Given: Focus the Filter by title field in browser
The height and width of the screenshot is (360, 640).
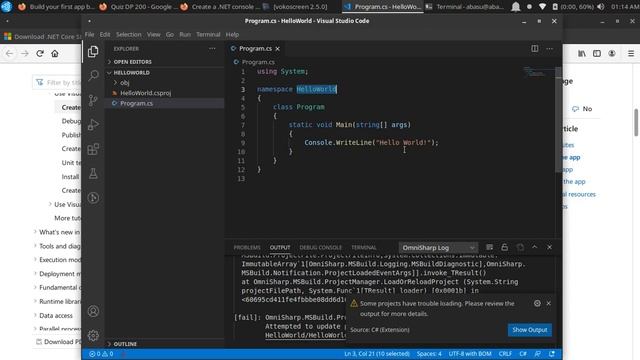Looking at the screenshot, I should click(x=57, y=82).
